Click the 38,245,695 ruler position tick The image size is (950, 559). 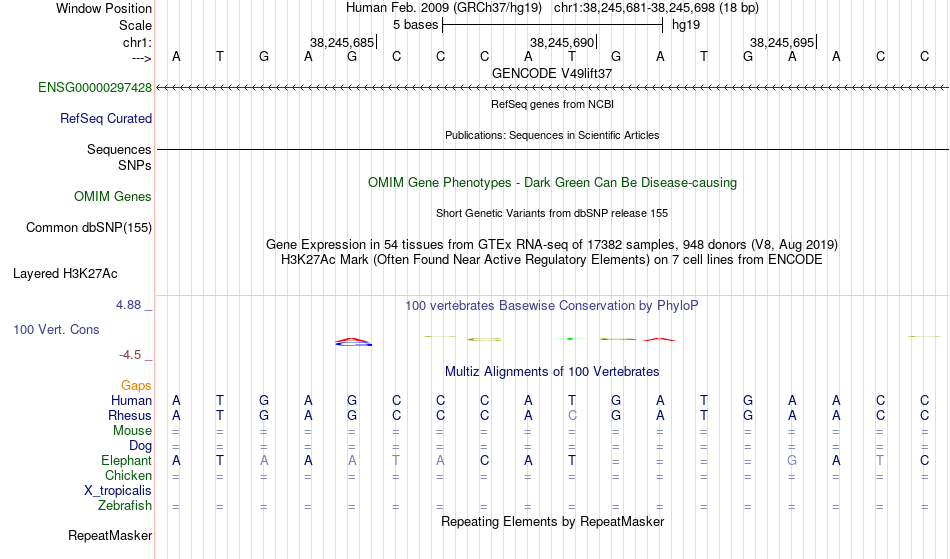pos(783,42)
